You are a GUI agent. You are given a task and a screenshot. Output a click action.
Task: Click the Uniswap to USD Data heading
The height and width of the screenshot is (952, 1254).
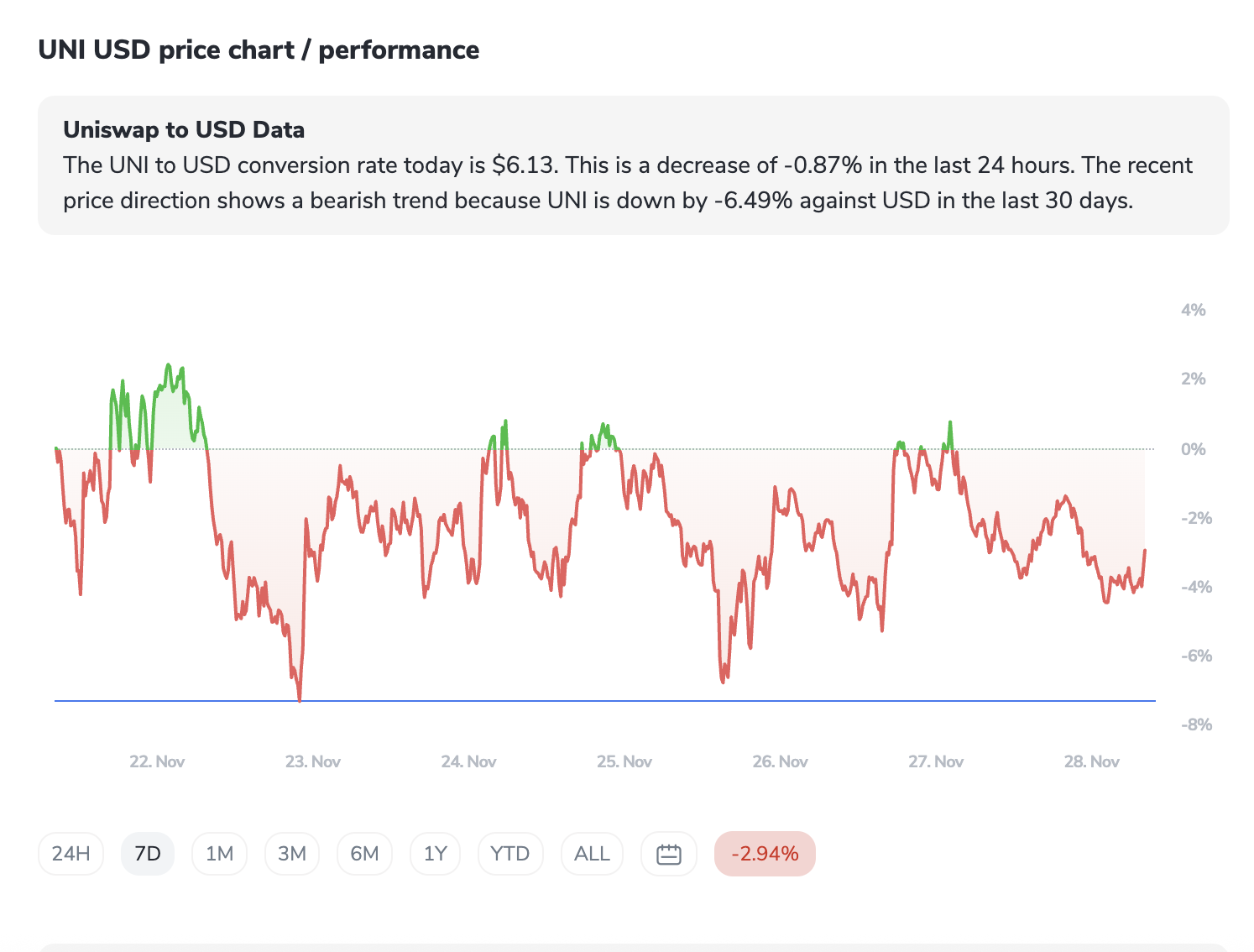pyautogui.click(x=184, y=130)
